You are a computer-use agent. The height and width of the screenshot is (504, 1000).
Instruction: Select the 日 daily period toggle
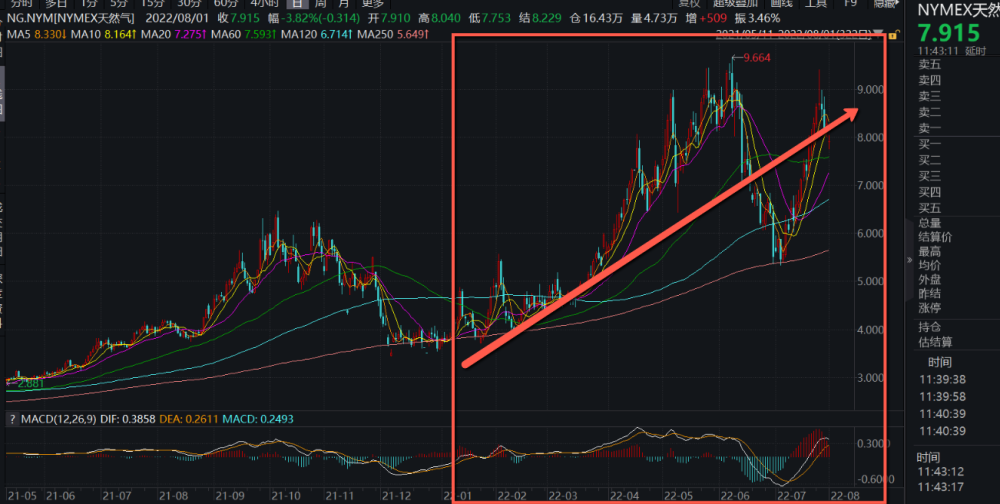pos(296,3)
